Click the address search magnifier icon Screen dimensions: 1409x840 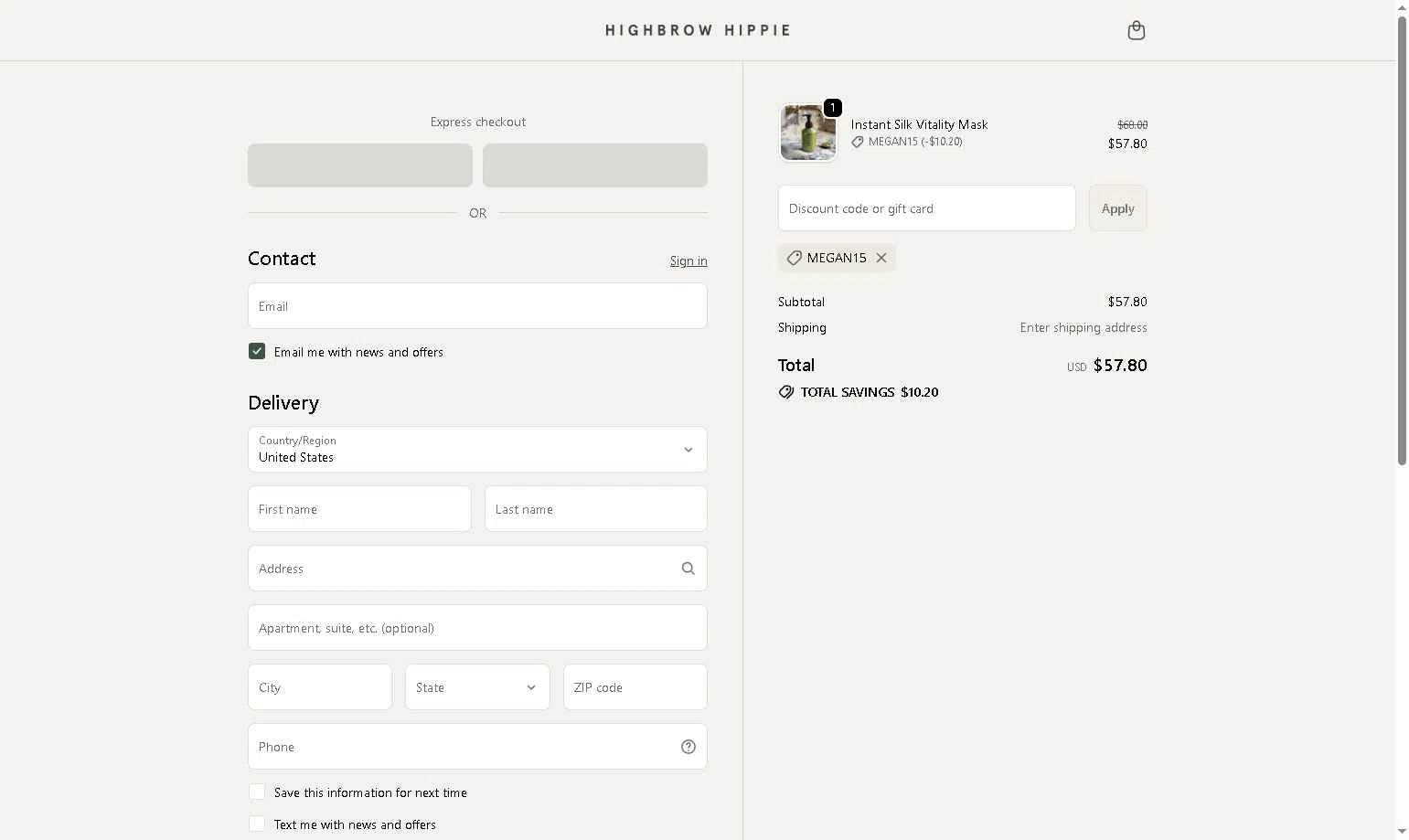(x=688, y=569)
